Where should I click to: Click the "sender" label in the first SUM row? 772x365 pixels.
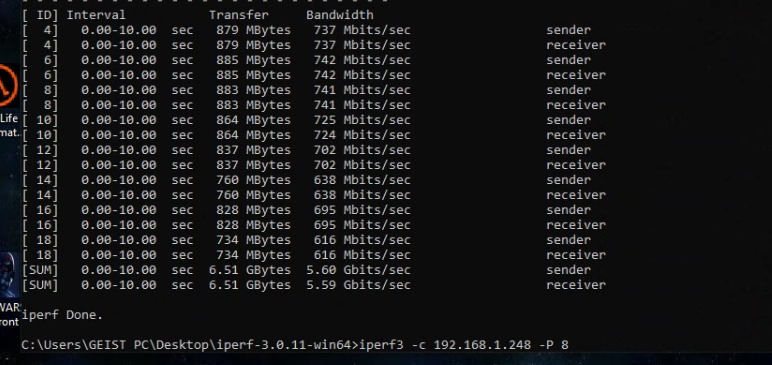pos(568,270)
